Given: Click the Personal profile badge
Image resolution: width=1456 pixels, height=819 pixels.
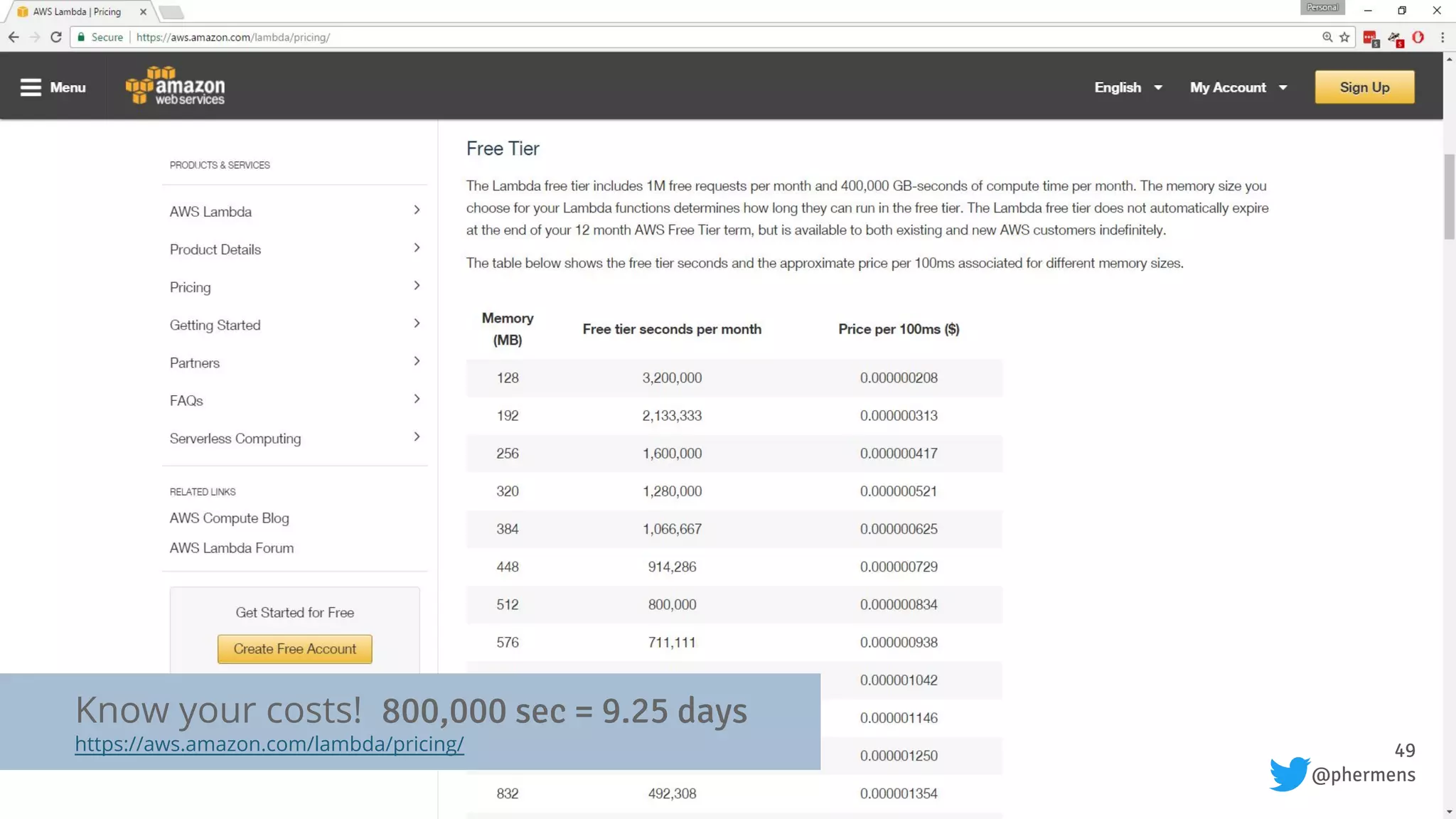Looking at the screenshot, I should [x=1322, y=8].
